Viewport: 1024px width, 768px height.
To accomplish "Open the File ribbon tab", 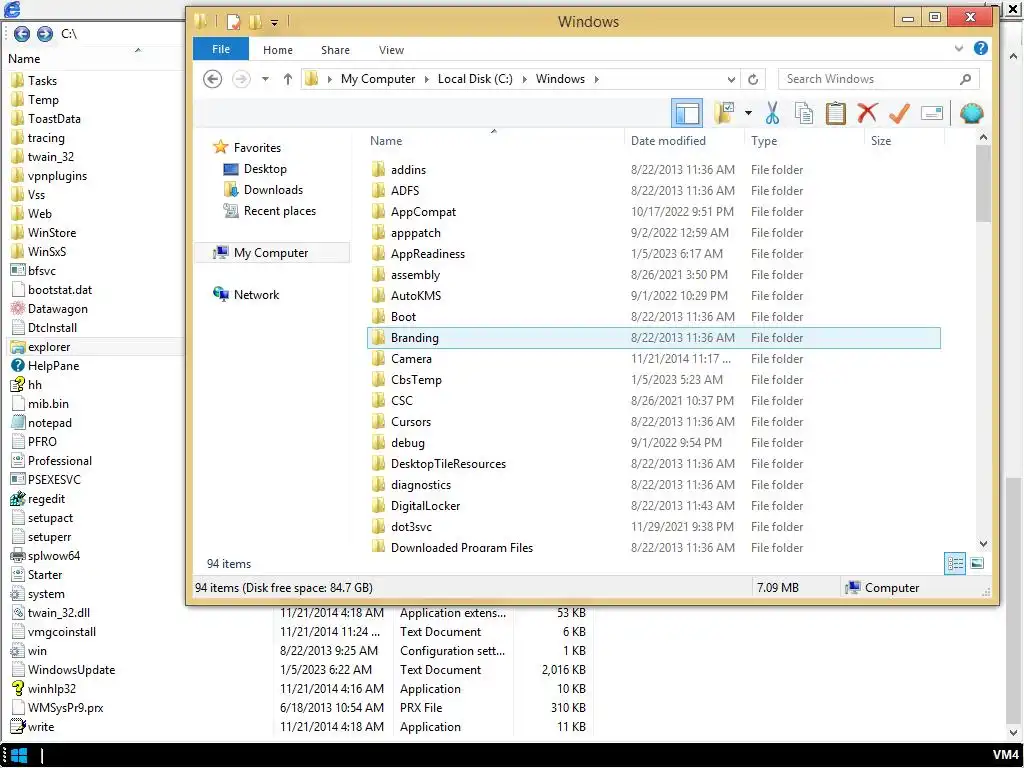I will (221, 49).
